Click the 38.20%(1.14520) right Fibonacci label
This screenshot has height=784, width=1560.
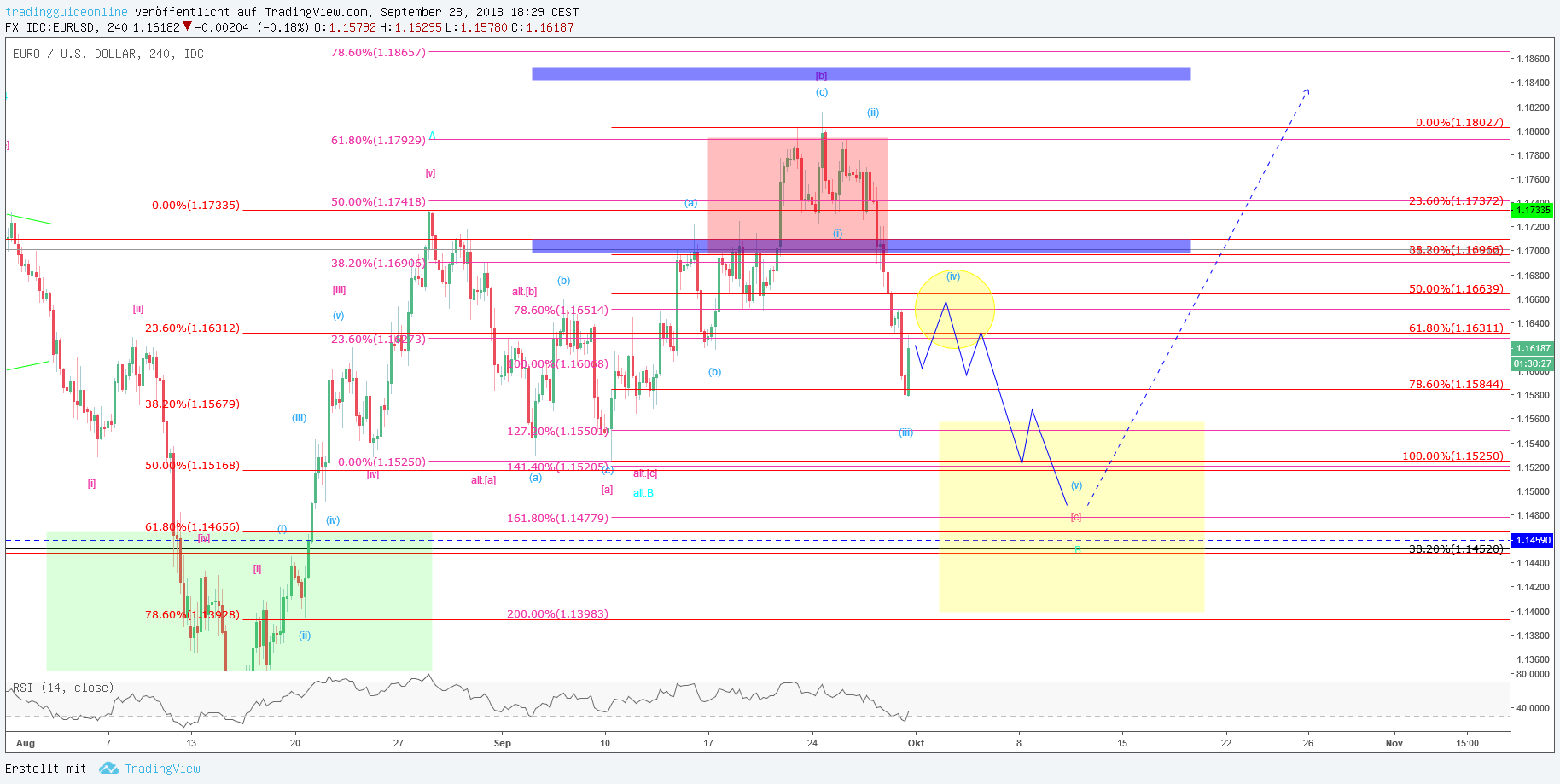(x=1456, y=549)
